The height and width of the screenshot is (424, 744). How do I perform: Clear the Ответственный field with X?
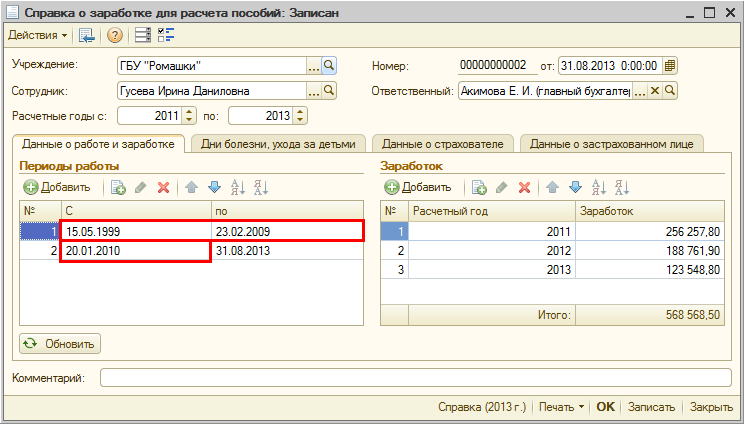pos(655,91)
